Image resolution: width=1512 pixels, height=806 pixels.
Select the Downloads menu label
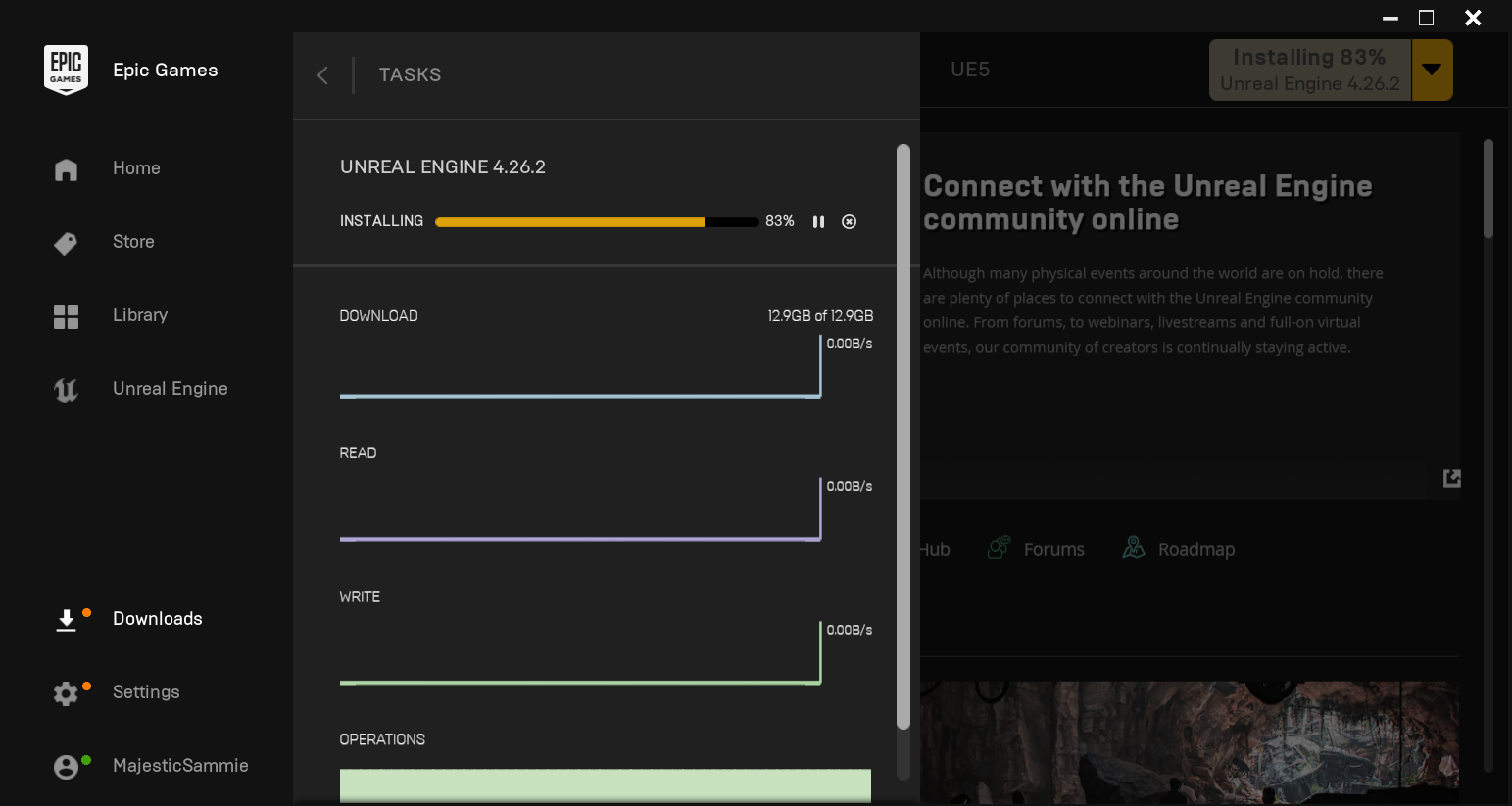click(x=158, y=619)
